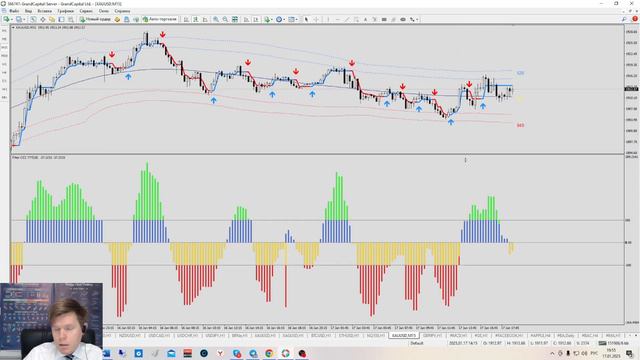Switch chart to bar chart icon

click(186, 19)
